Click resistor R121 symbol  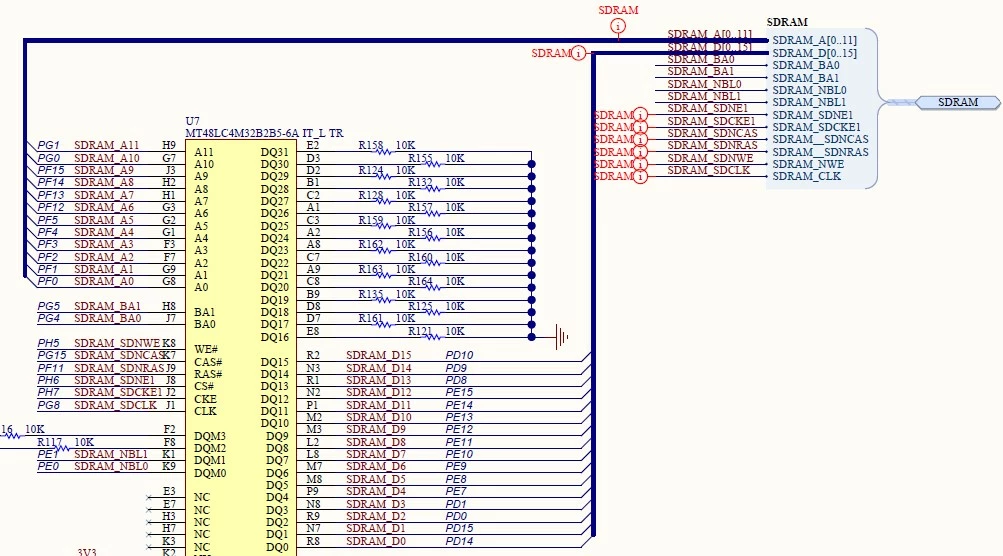point(433,337)
